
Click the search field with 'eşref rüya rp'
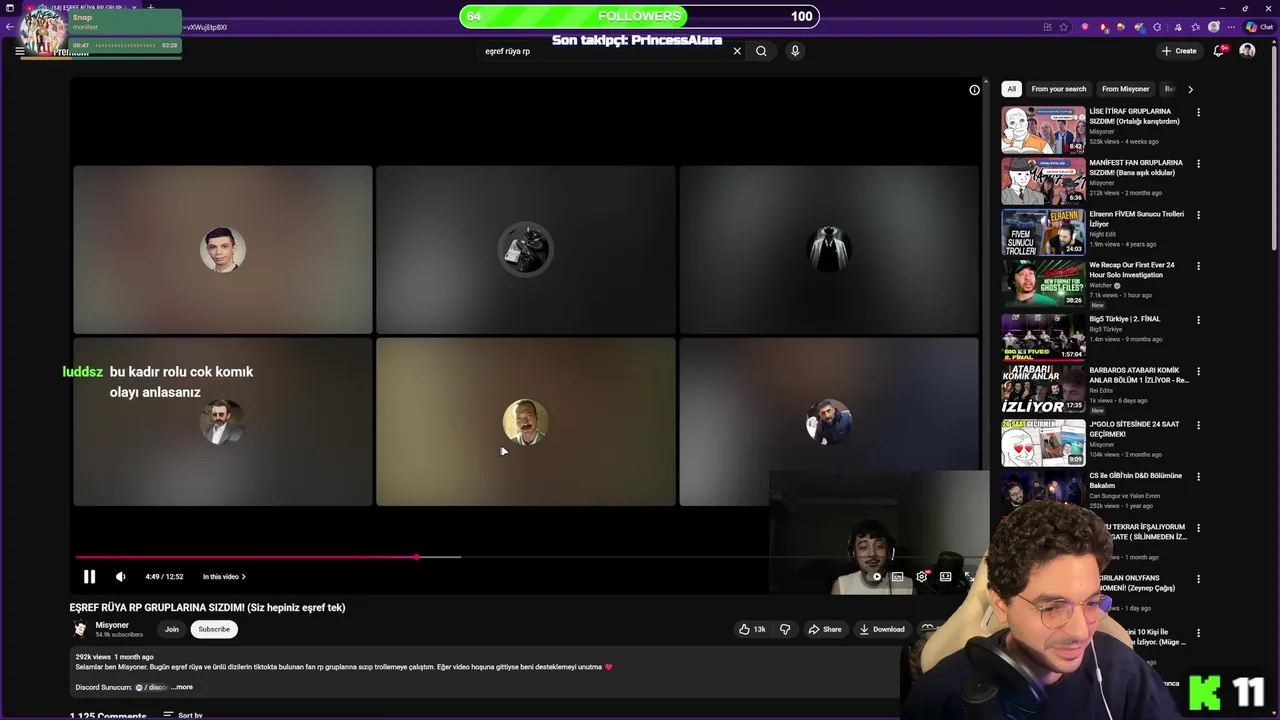point(605,51)
